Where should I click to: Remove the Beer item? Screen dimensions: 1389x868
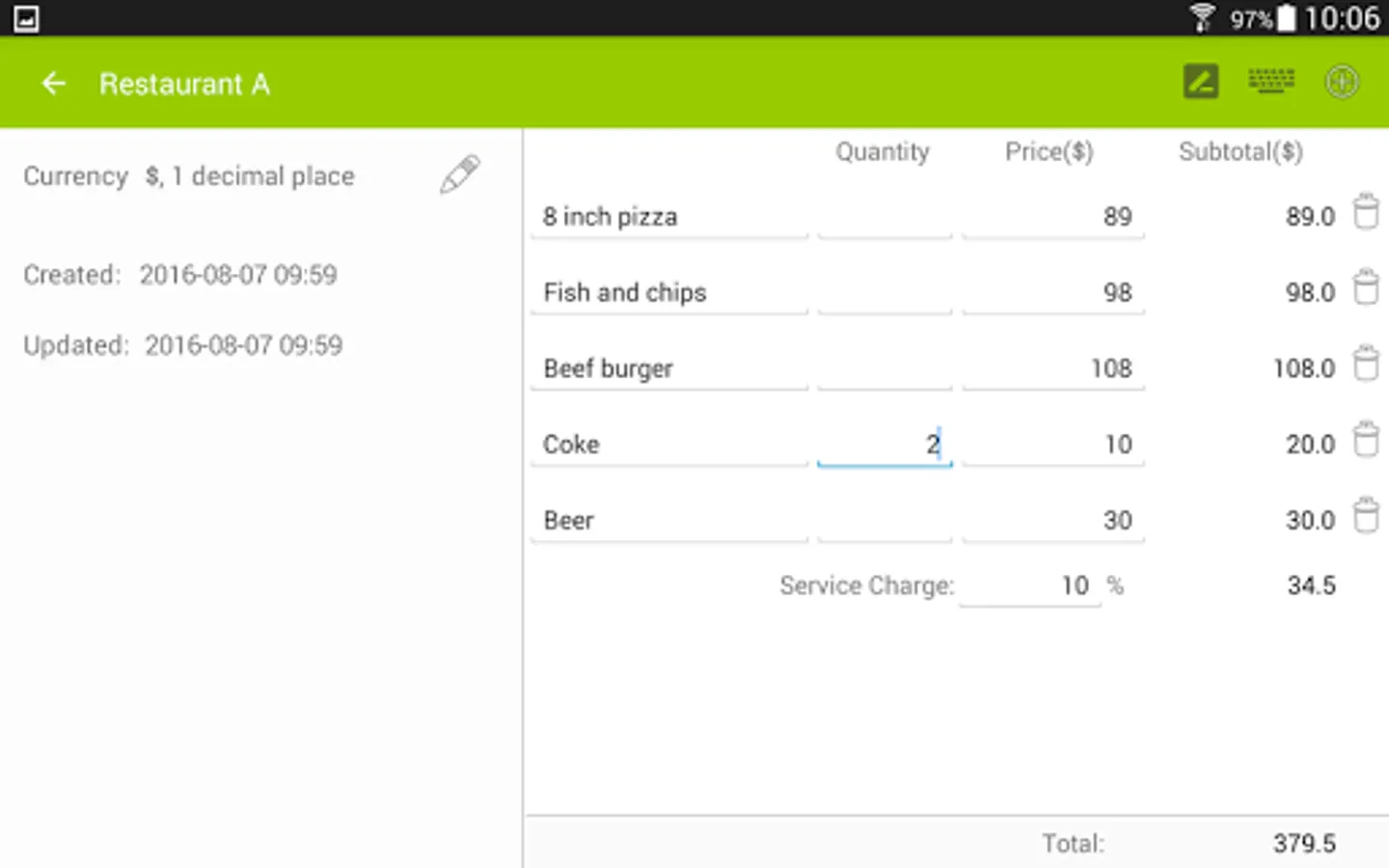coord(1366,517)
